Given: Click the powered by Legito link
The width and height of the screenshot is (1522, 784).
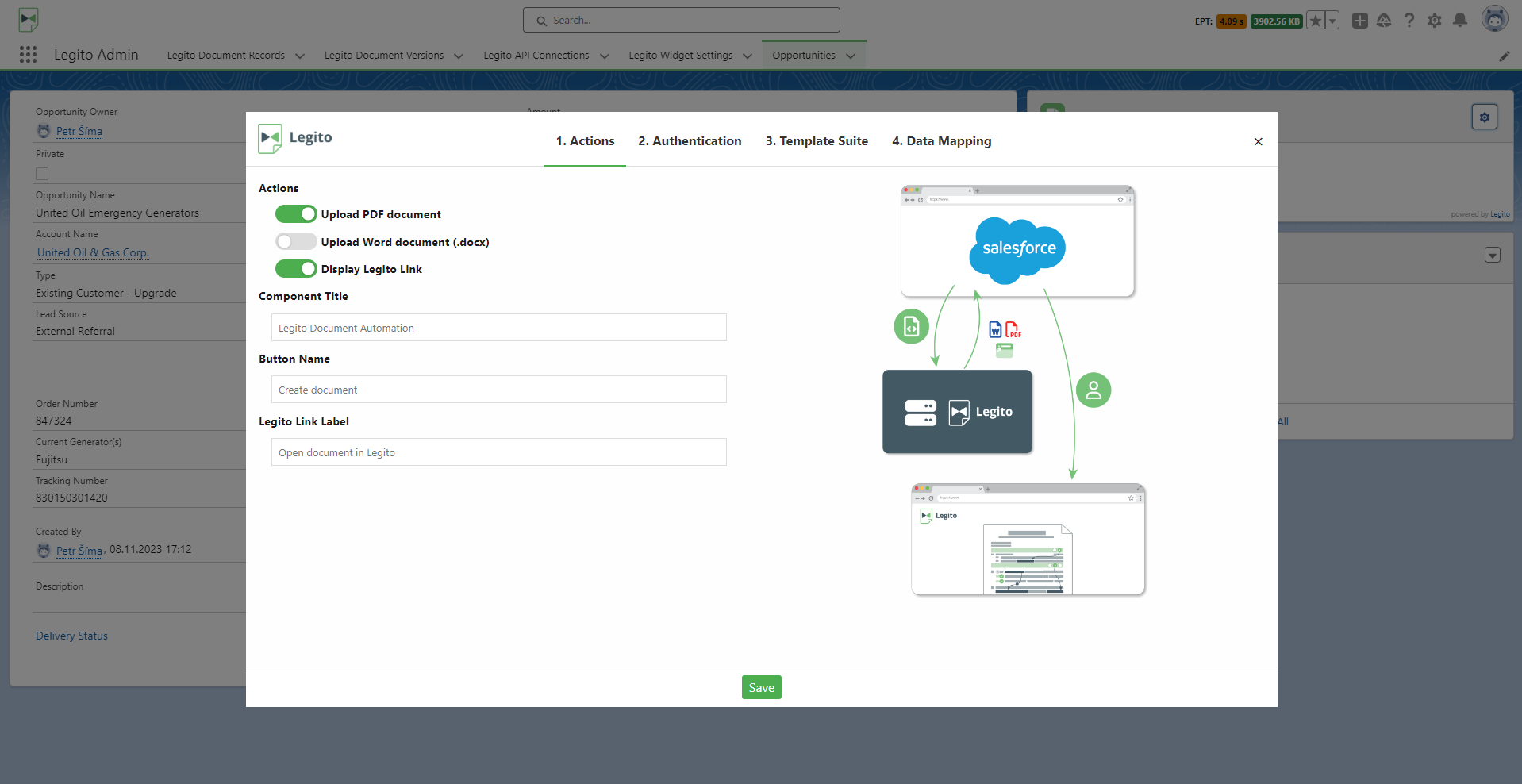Looking at the screenshot, I should coord(1500,214).
